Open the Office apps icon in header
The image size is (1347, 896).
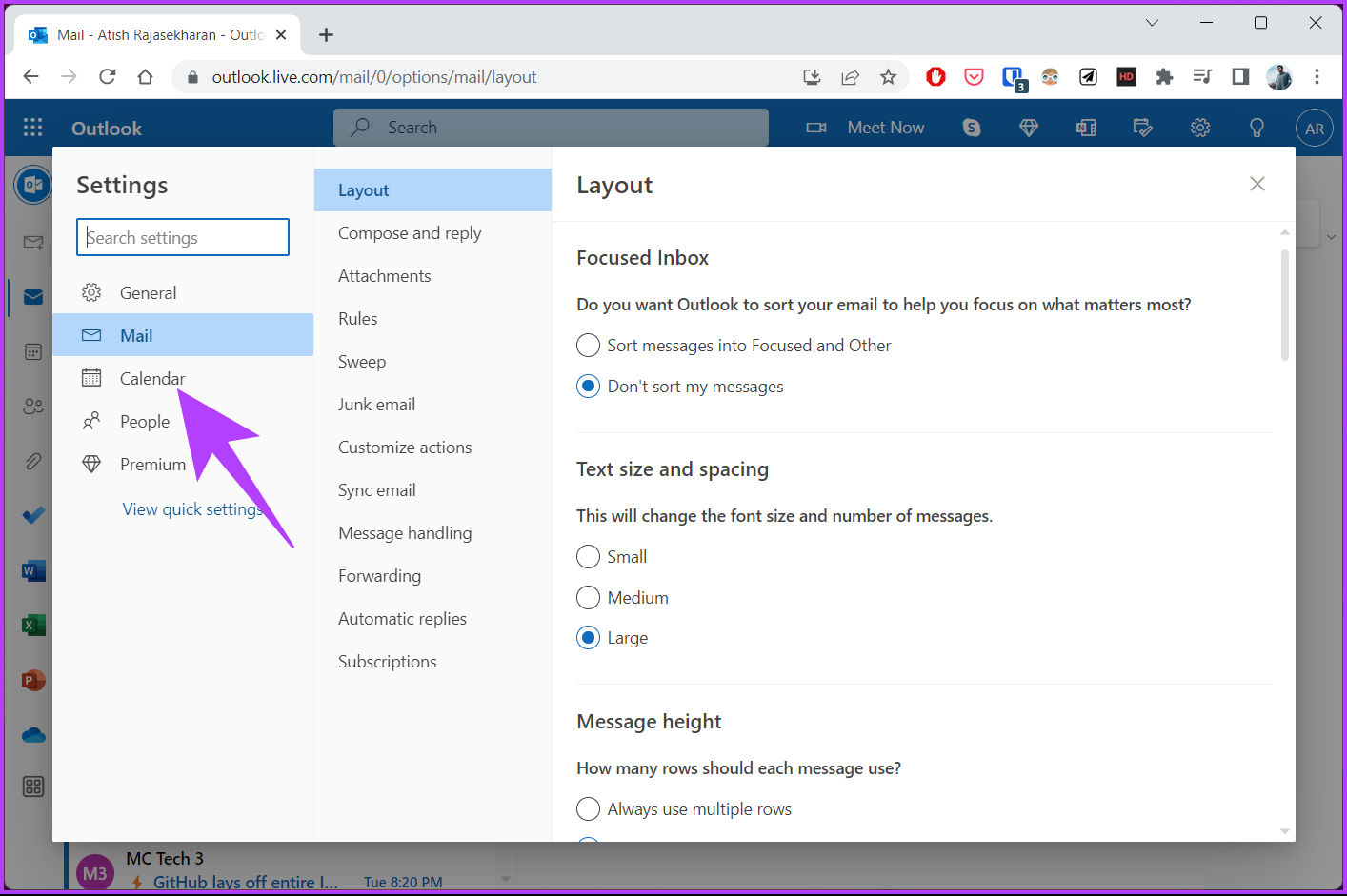pyautogui.click(x=1086, y=128)
